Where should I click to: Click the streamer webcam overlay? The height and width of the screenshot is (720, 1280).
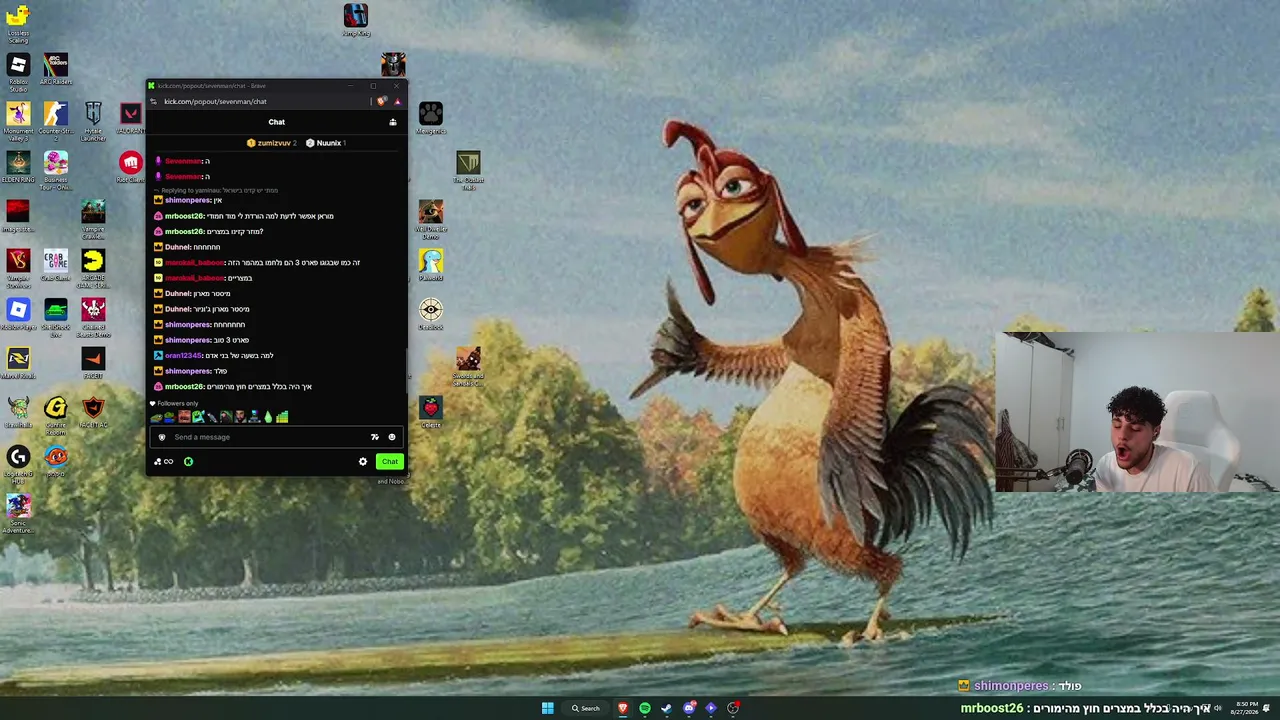[1137, 413]
